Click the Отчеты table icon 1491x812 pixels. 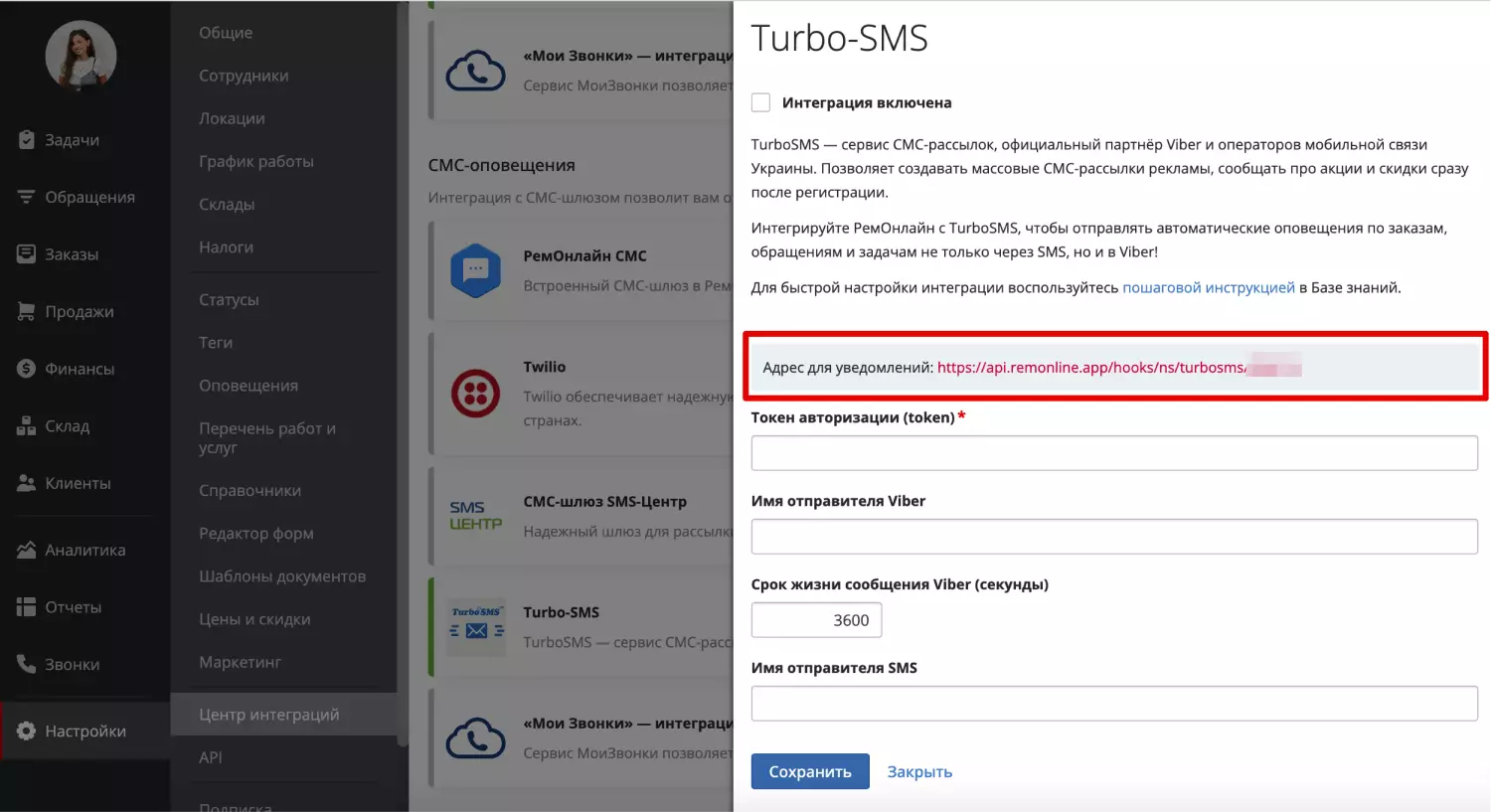[x=27, y=607]
